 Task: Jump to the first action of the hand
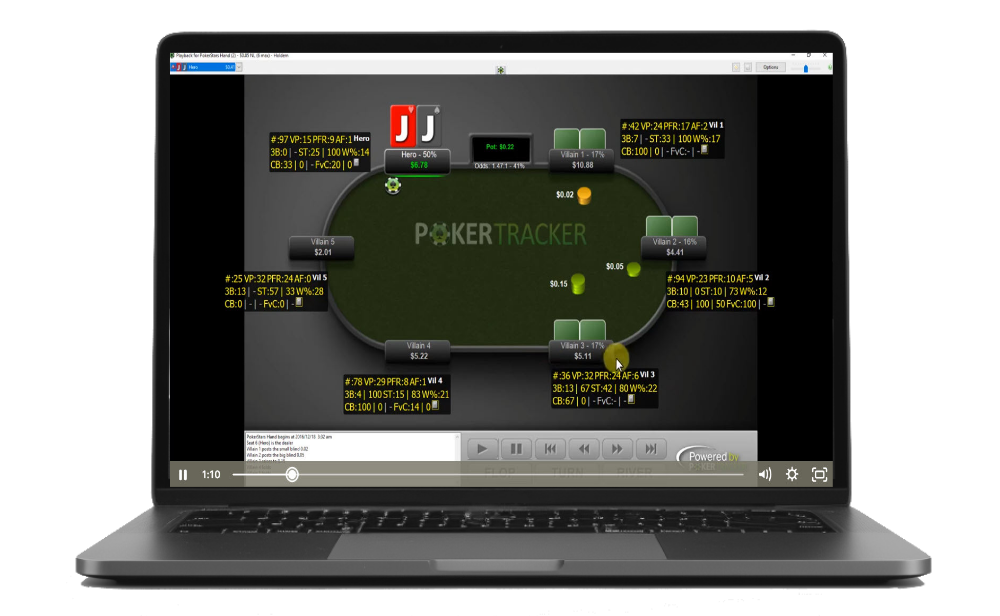550,449
